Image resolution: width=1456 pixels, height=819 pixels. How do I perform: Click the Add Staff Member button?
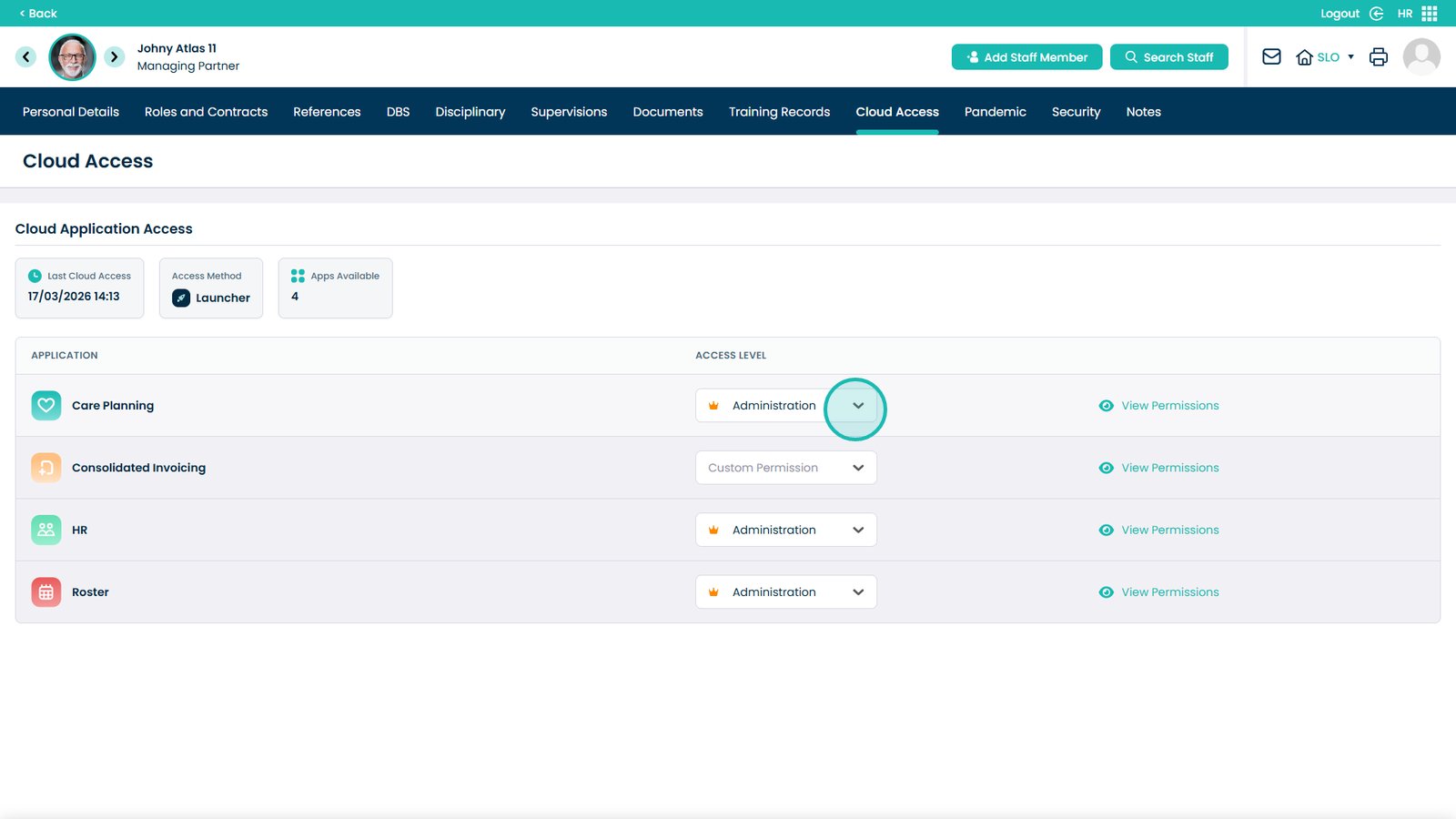point(1026,57)
